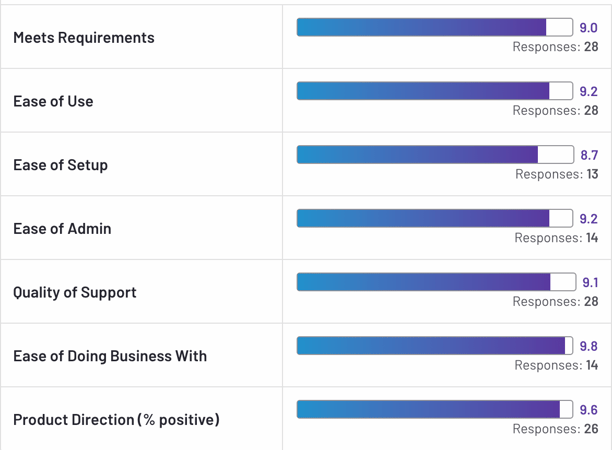This screenshot has height=450, width=612.
Task: Click the 8.7 score value
Action: pyautogui.click(x=589, y=155)
